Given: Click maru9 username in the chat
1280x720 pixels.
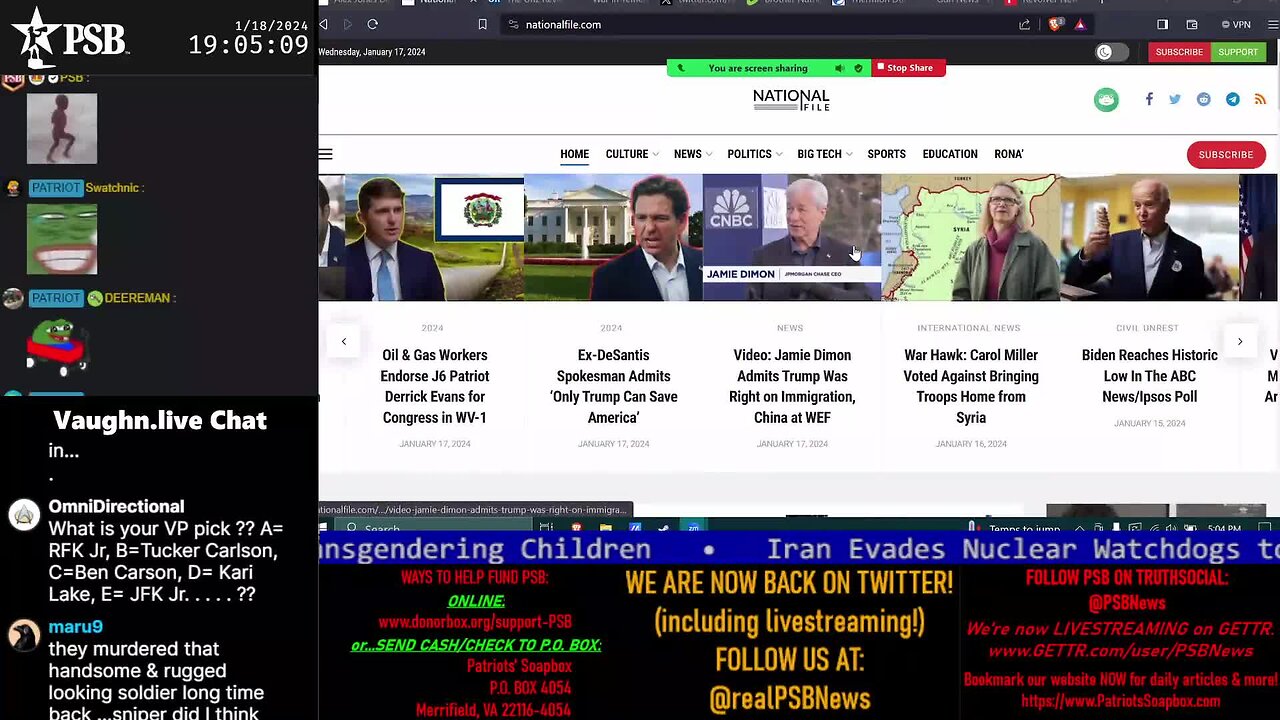Looking at the screenshot, I should (76, 627).
